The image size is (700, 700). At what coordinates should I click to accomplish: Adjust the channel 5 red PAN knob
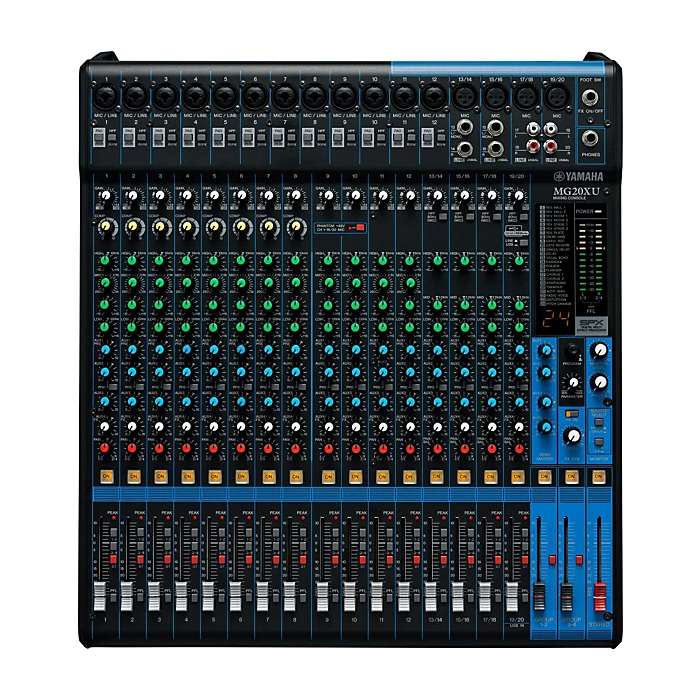pyautogui.click(x=213, y=448)
